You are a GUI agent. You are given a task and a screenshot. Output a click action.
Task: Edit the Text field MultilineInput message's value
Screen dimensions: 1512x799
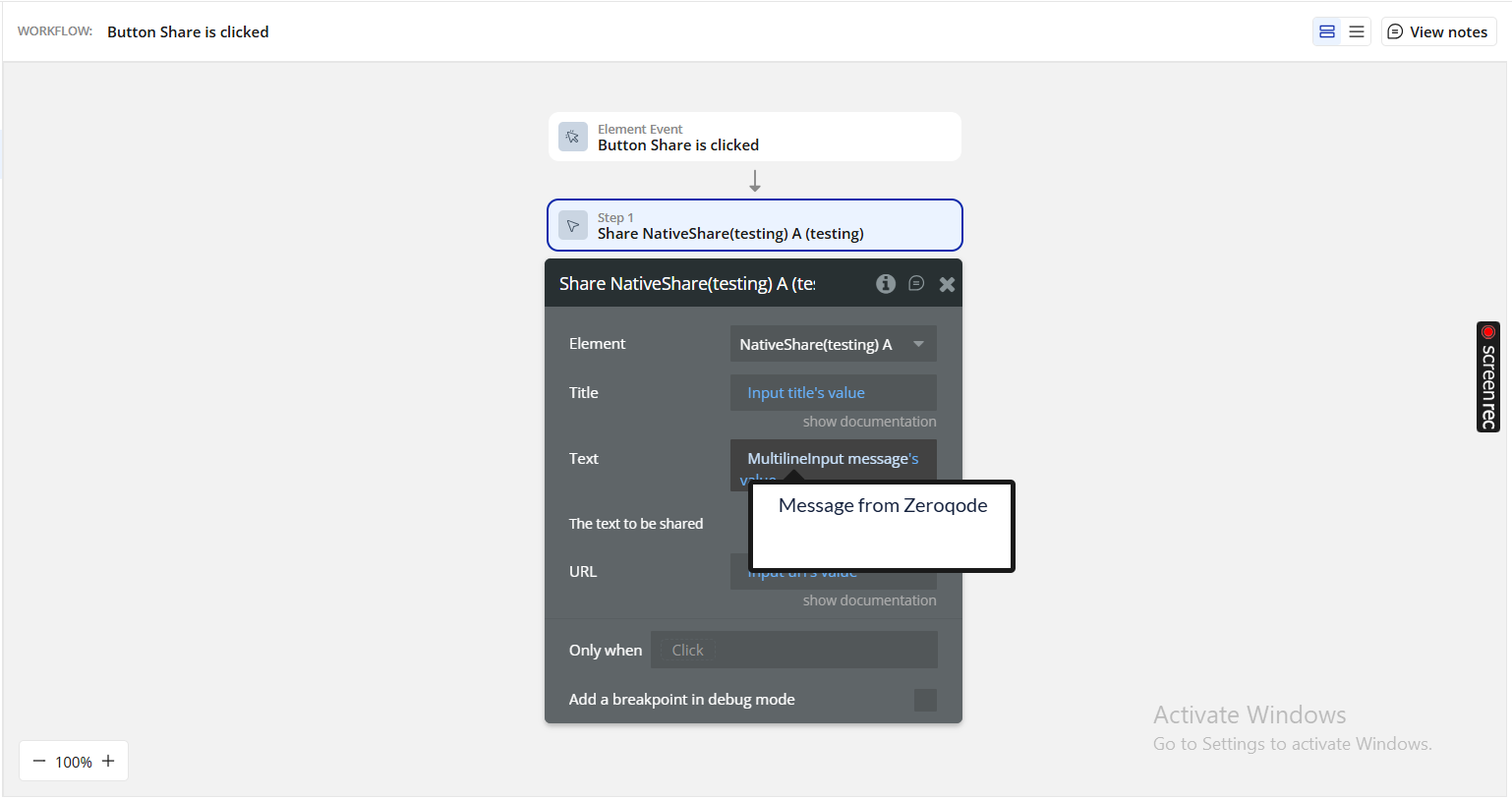coord(833,458)
